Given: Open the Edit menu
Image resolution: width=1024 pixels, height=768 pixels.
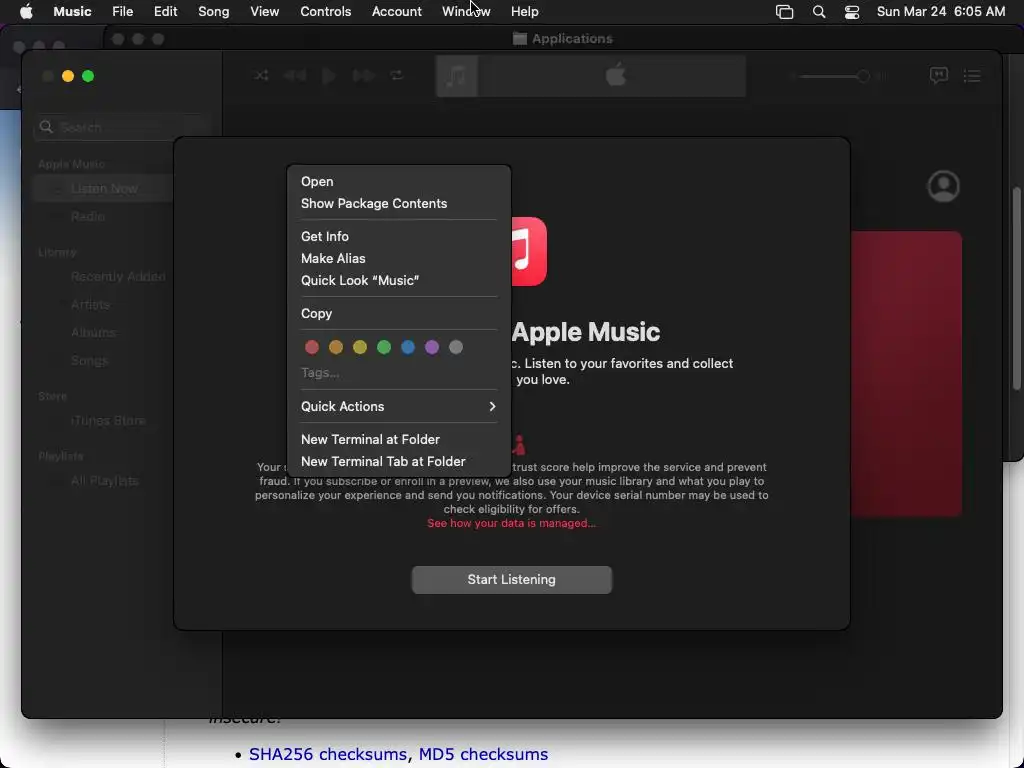Looking at the screenshot, I should coord(165,11).
